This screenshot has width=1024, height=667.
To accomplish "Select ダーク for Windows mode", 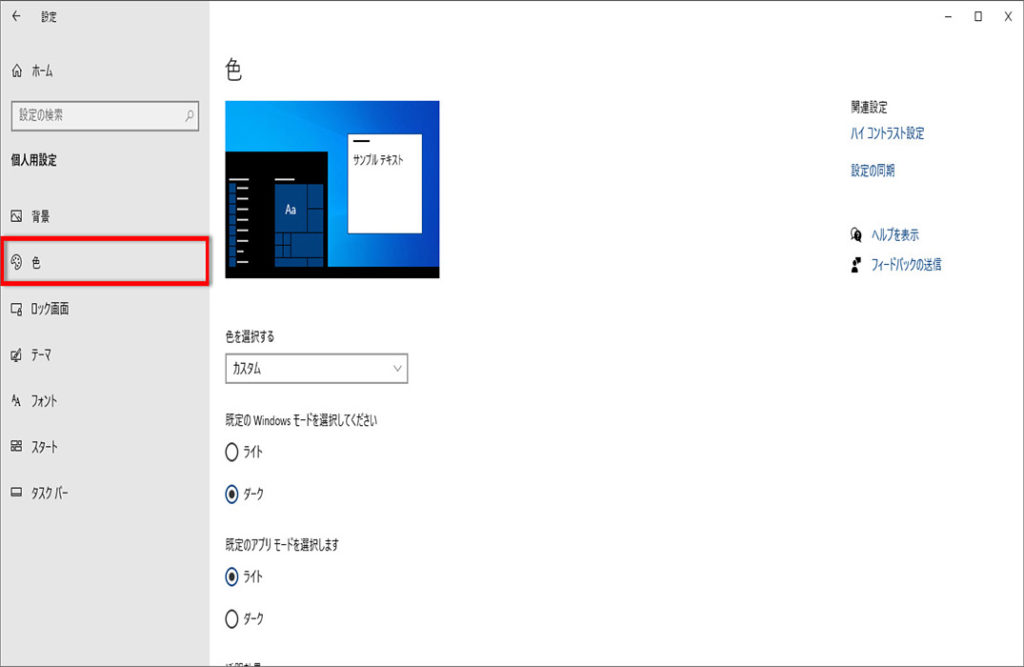I will pos(232,493).
